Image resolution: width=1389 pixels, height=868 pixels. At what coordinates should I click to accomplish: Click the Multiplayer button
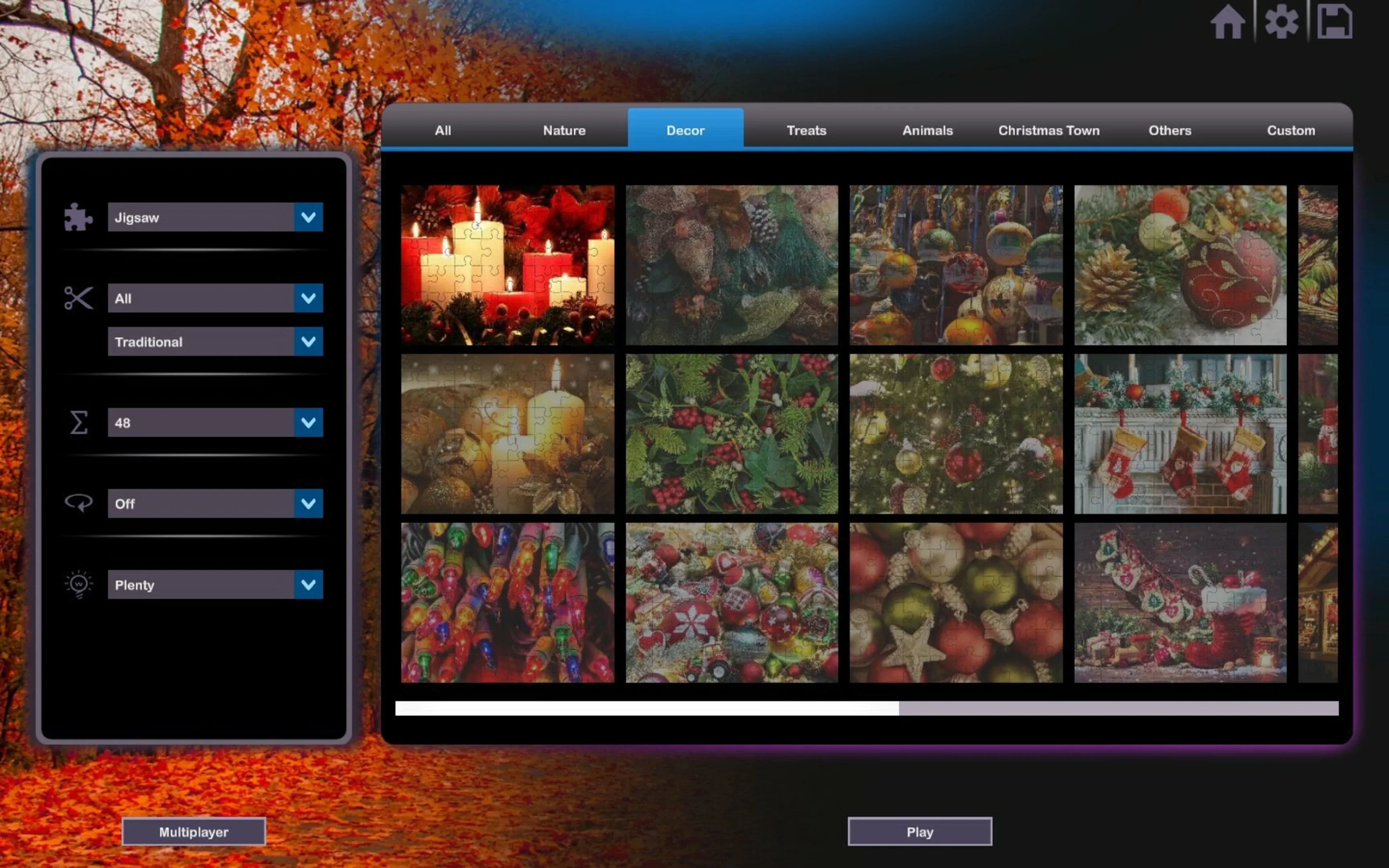pyautogui.click(x=193, y=832)
